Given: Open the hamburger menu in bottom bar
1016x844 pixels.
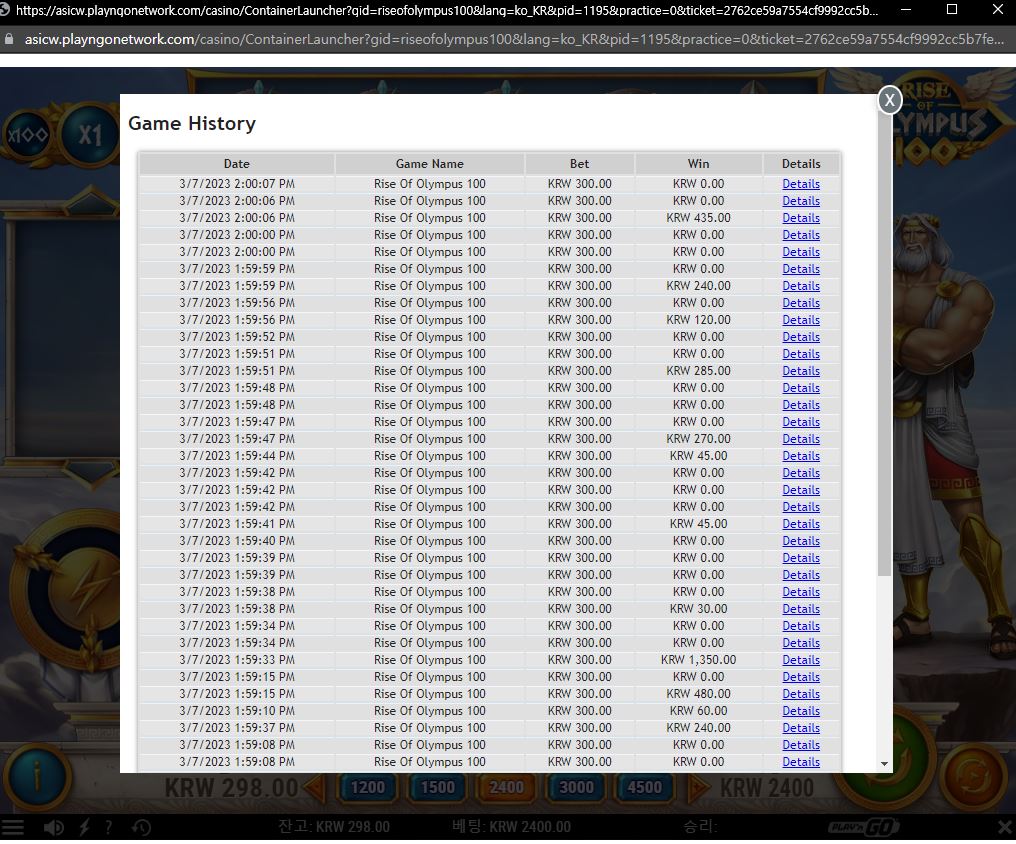Looking at the screenshot, I should (12, 827).
